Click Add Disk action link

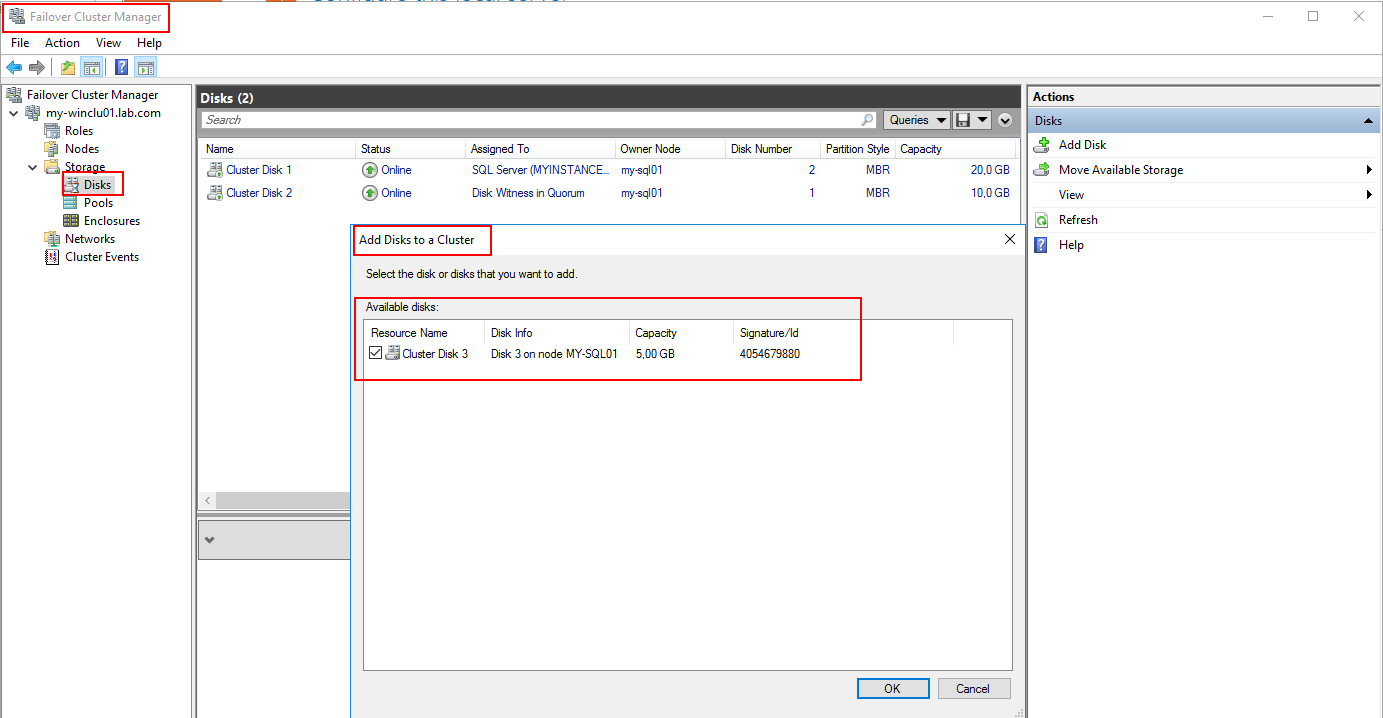pos(1082,145)
